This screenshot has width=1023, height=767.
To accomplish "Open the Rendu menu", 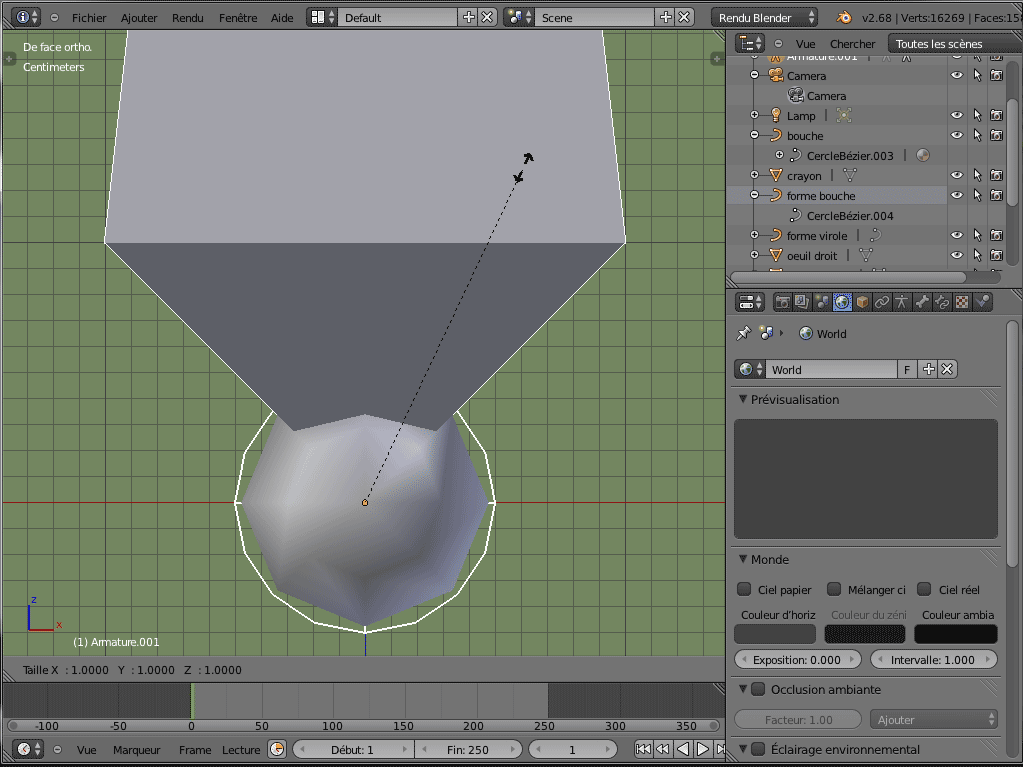I will click(188, 18).
